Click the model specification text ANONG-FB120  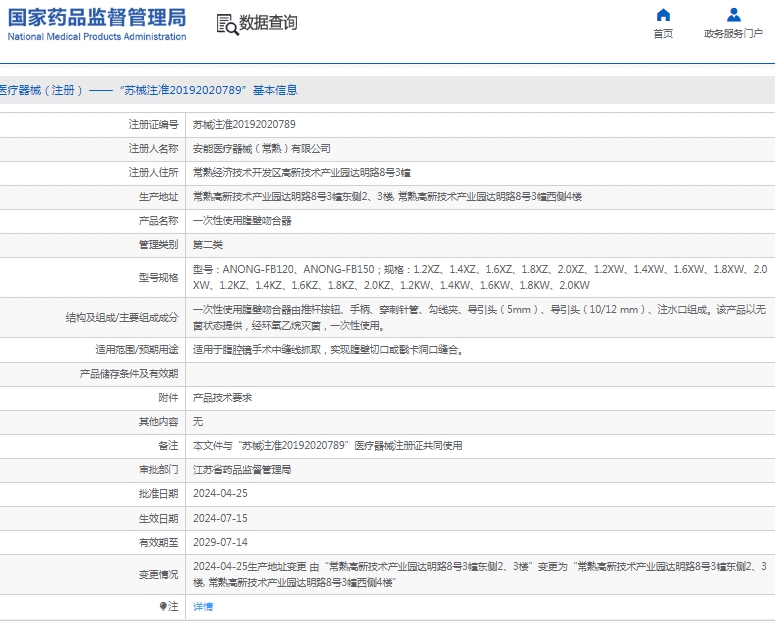point(258,269)
